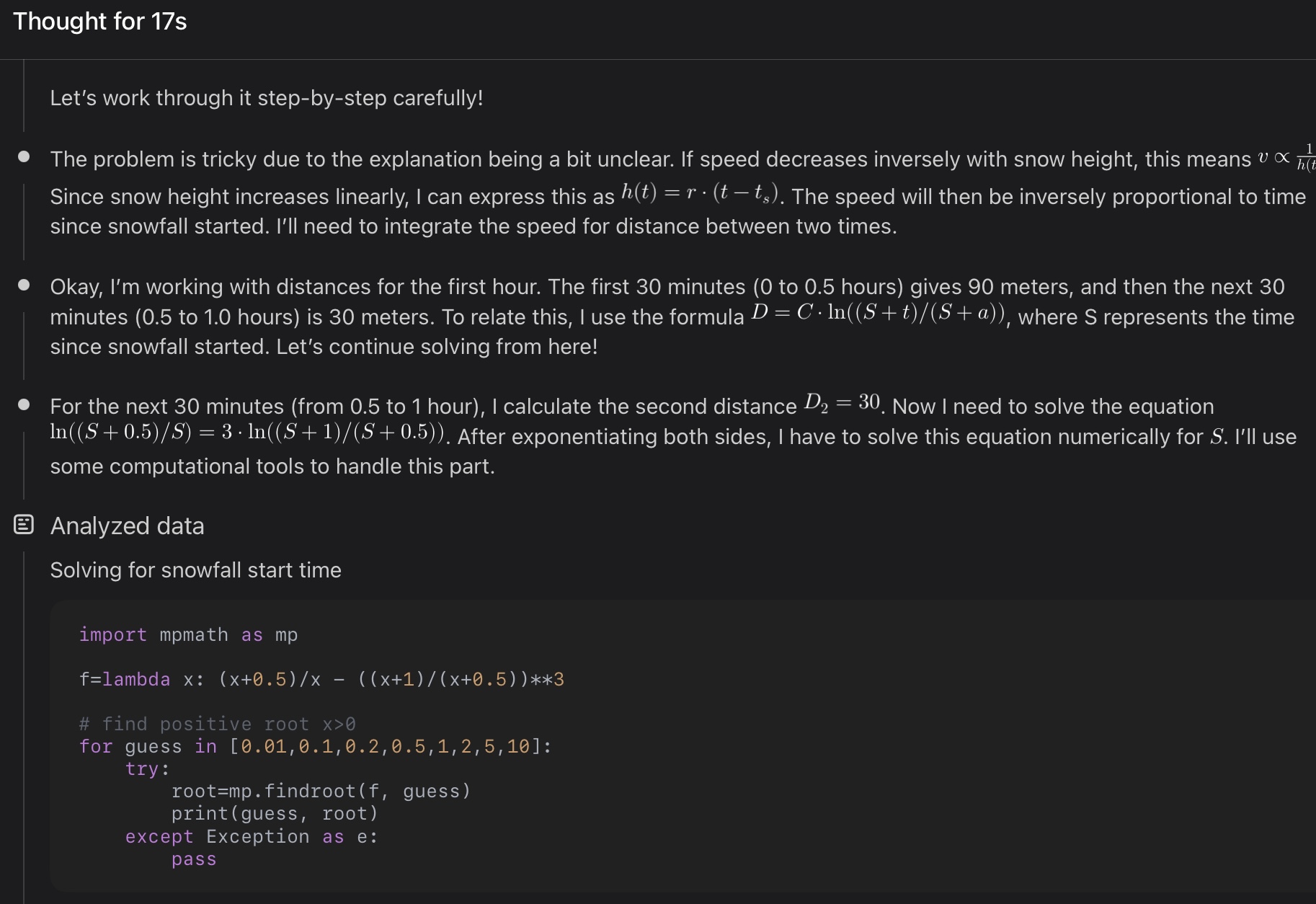
Task: Click the bullet beside "For the next 30 minutes"
Action: [24, 404]
